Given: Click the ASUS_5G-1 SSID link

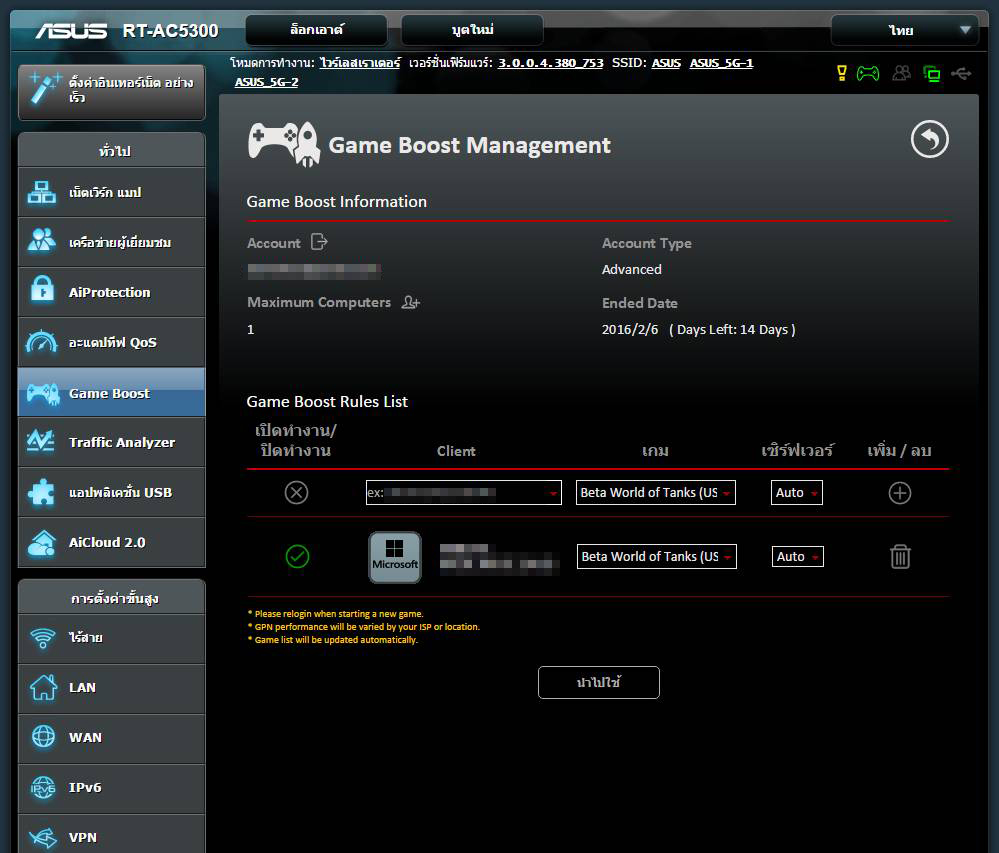Looking at the screenshot, I should click(721, 63).
